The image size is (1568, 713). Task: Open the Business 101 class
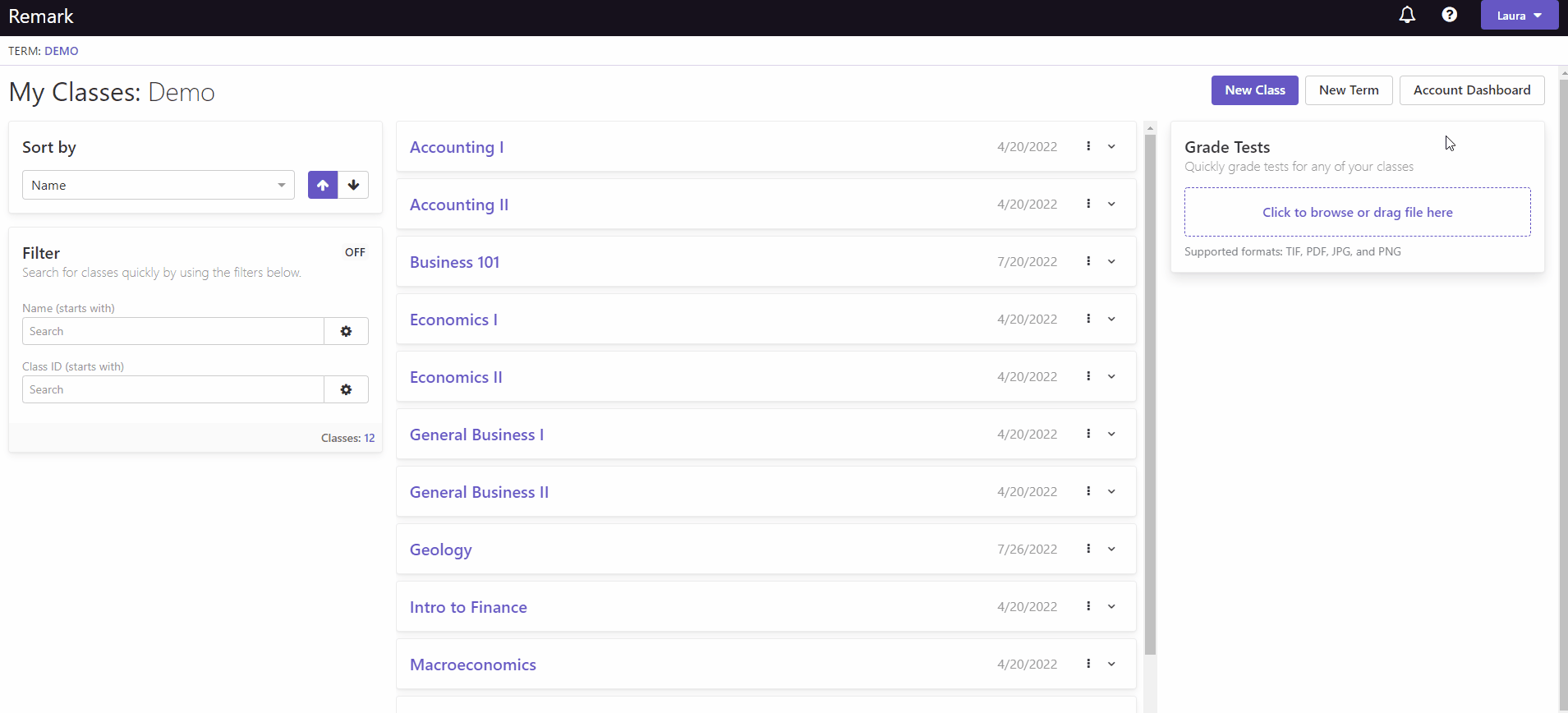pyautogui.click(x=454, y=262)
